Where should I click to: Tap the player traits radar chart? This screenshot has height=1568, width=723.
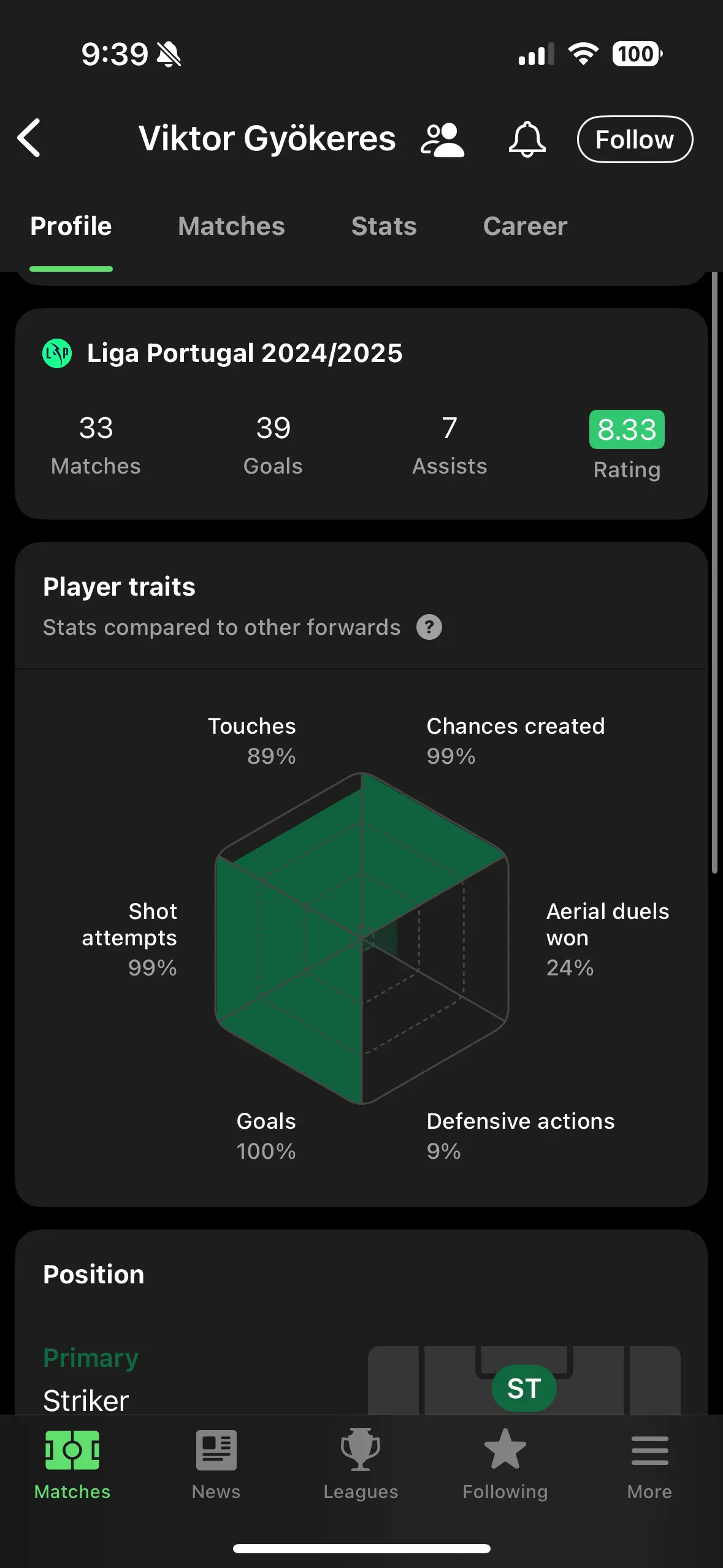point(362,938)
